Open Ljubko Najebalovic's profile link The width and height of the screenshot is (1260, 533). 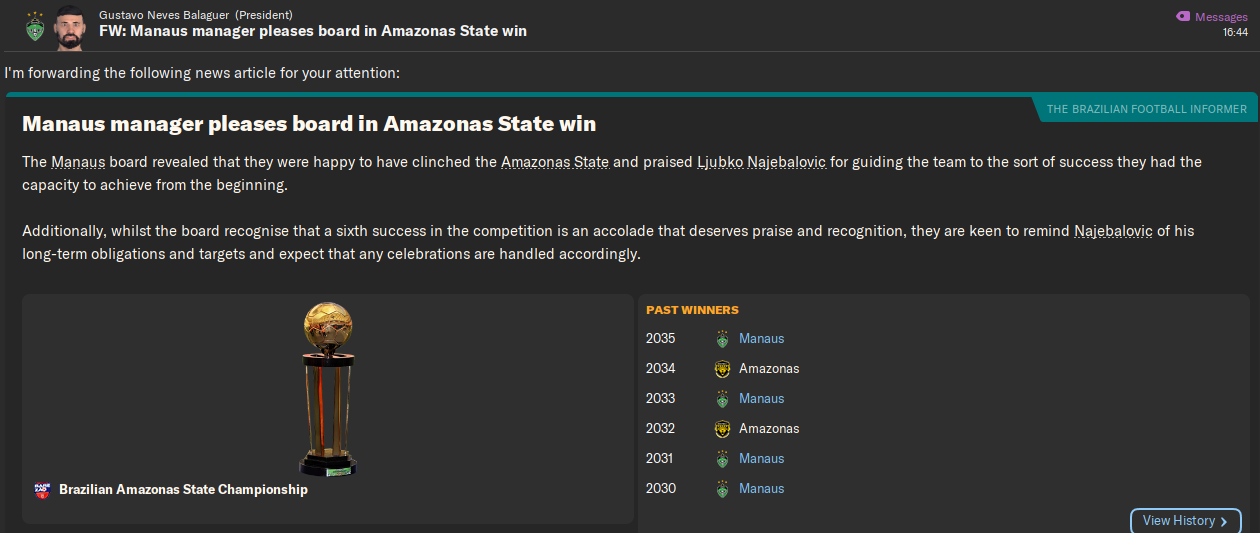tap(761, 162)
